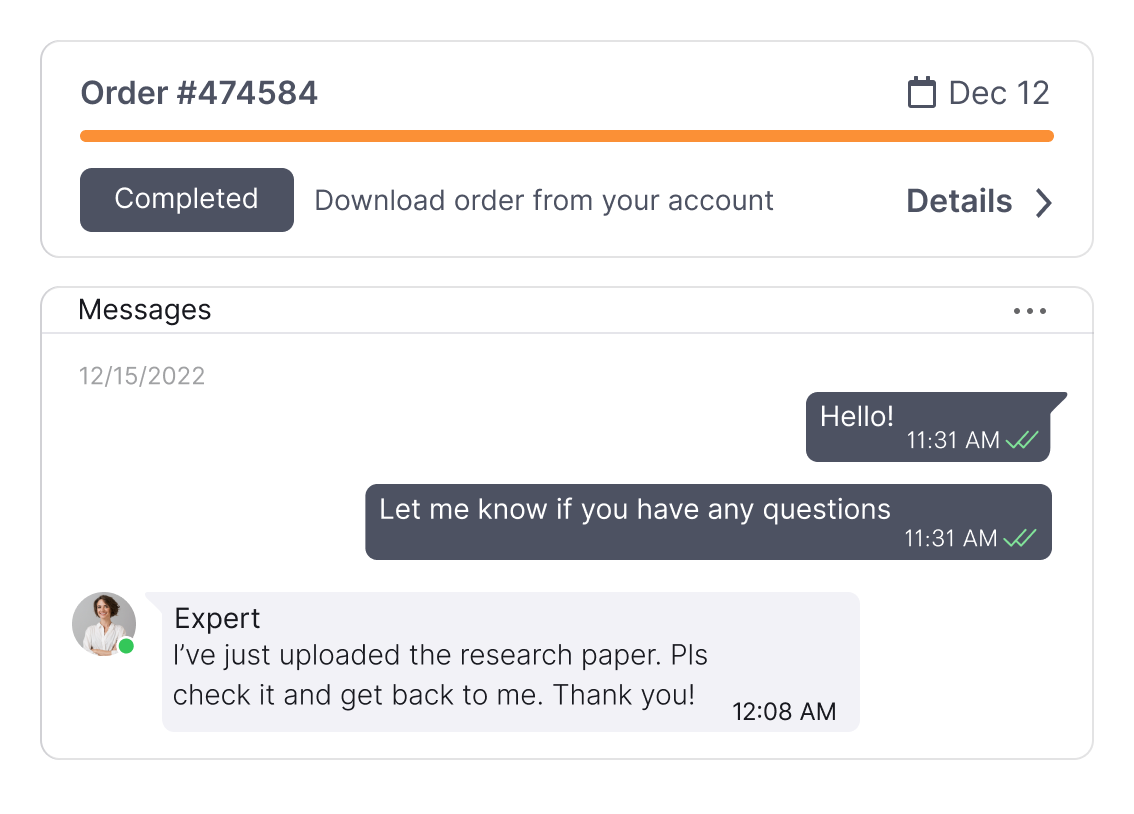1134x814 pixels.
Task: Click the Expert's profile avatar
Action: click(x=103, y=623)
